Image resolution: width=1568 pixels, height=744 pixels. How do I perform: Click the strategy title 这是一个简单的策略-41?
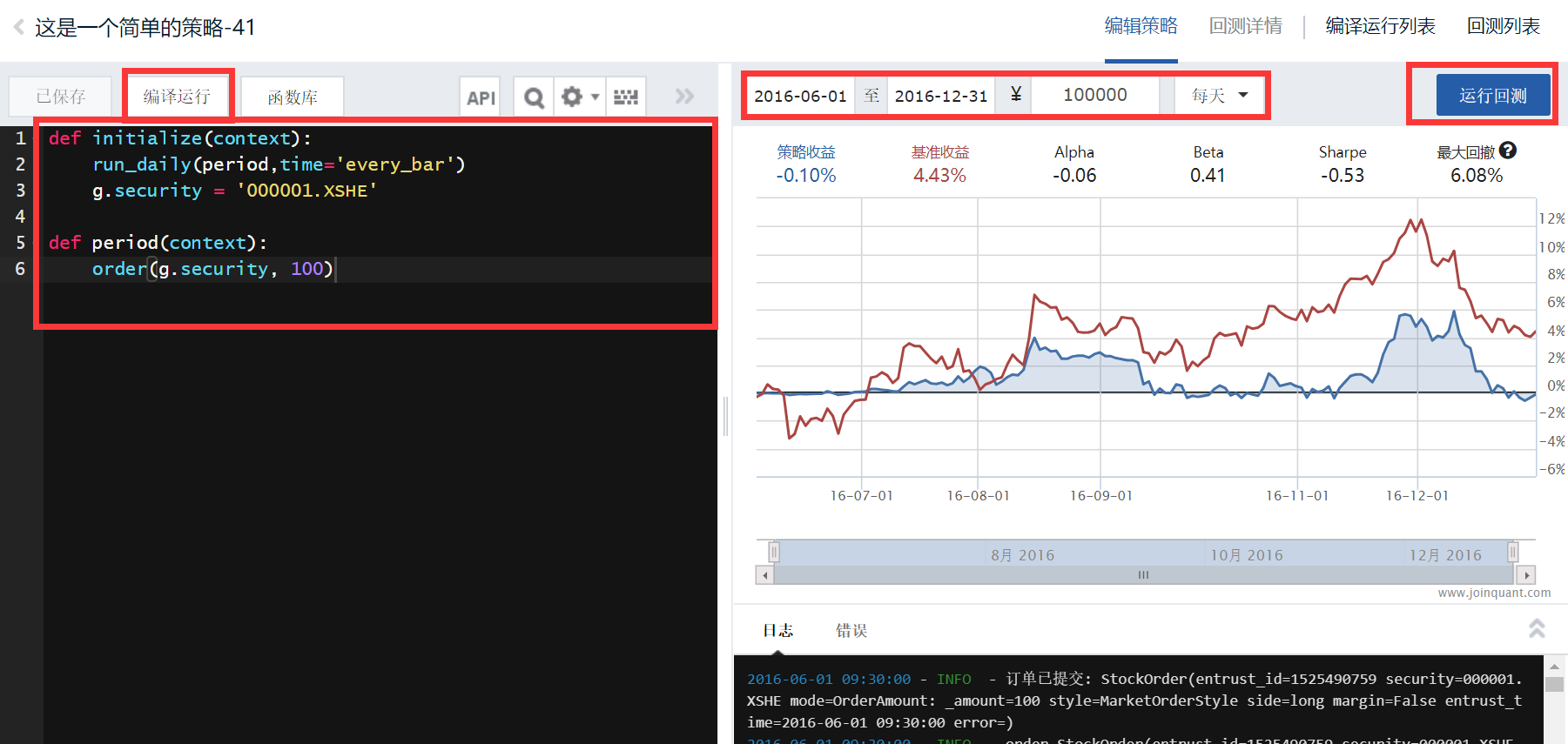click(x=145, y=27)
